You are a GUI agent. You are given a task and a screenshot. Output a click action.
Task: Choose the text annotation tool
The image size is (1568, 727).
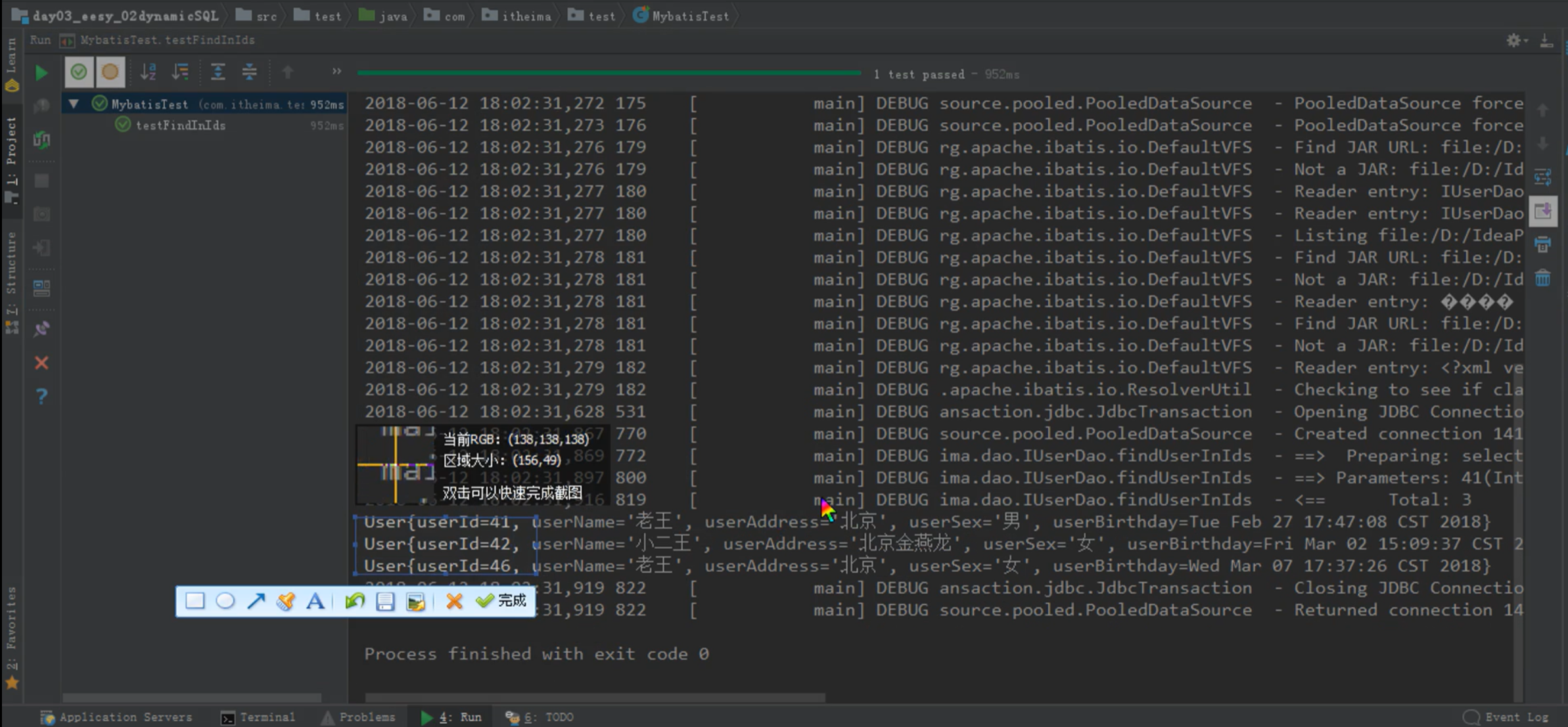pyautogui.click(x=315, y=601)
